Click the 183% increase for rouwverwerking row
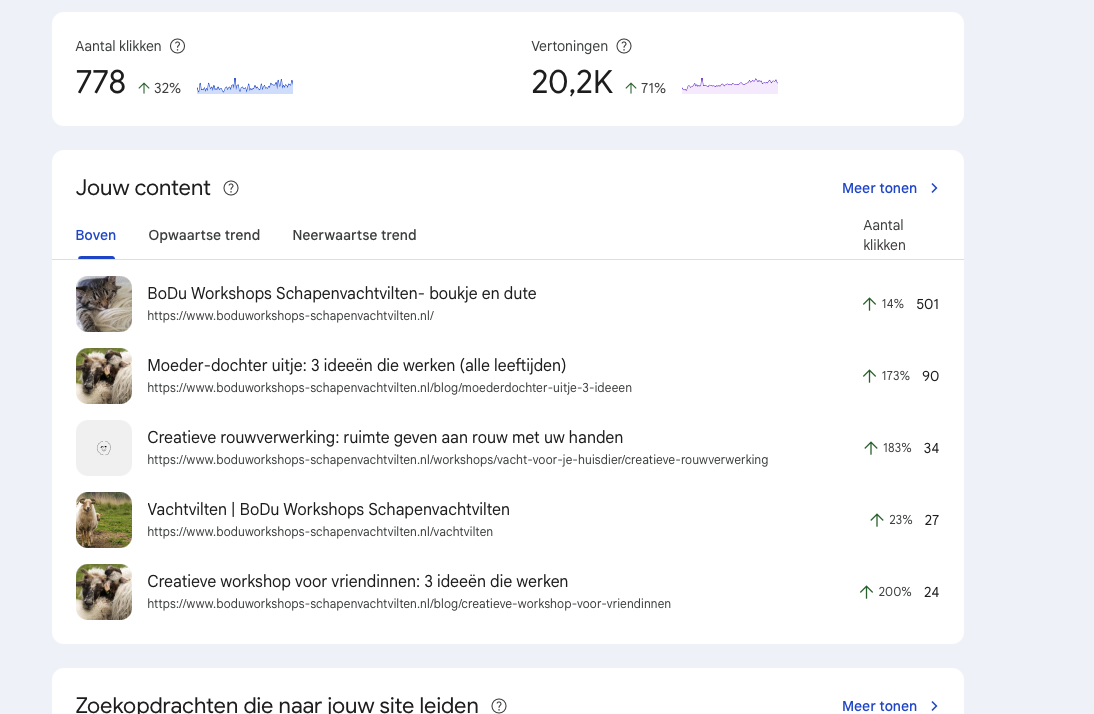 pyautogui.click(x=887, y=448)
